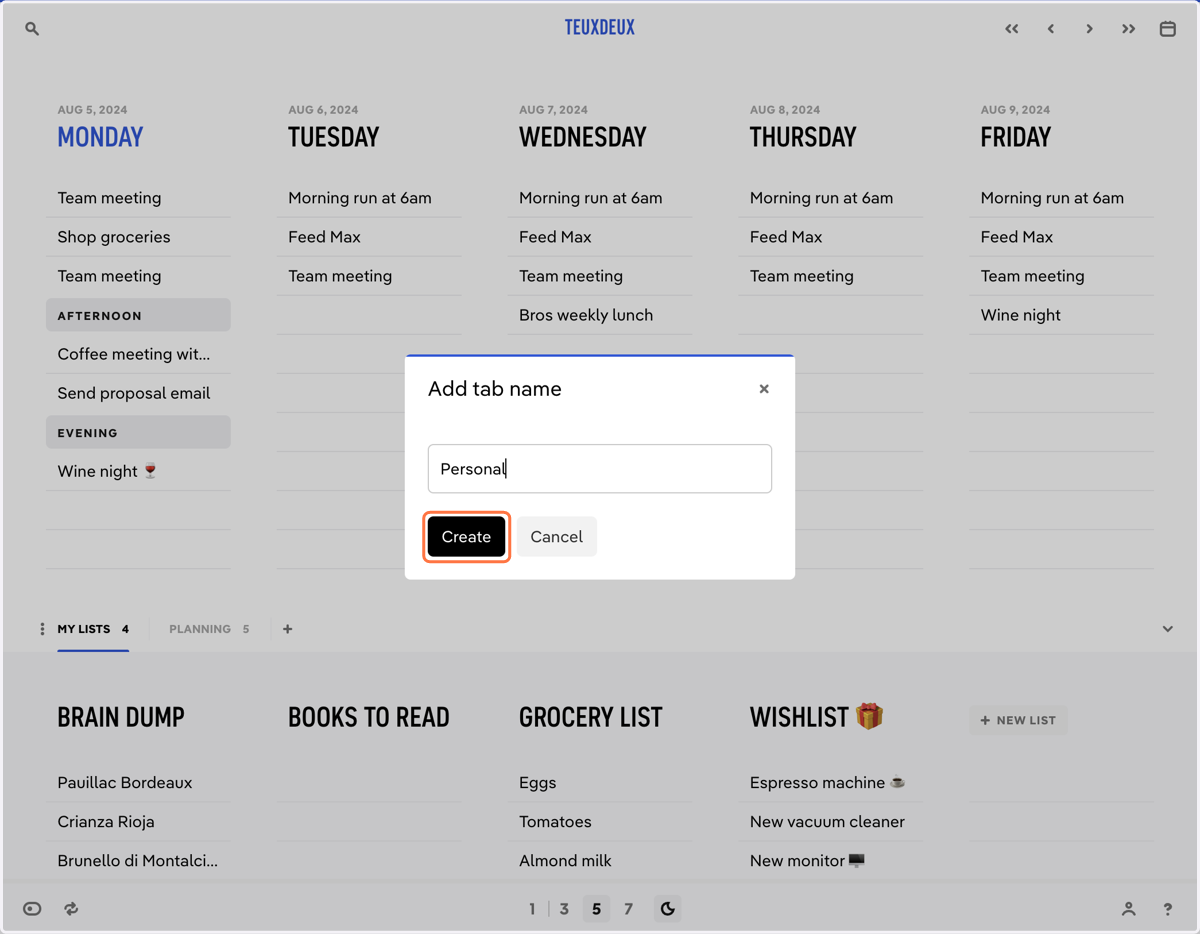
Task: Click the recurring sync arrows icon
Action: (x=71, y=909)
